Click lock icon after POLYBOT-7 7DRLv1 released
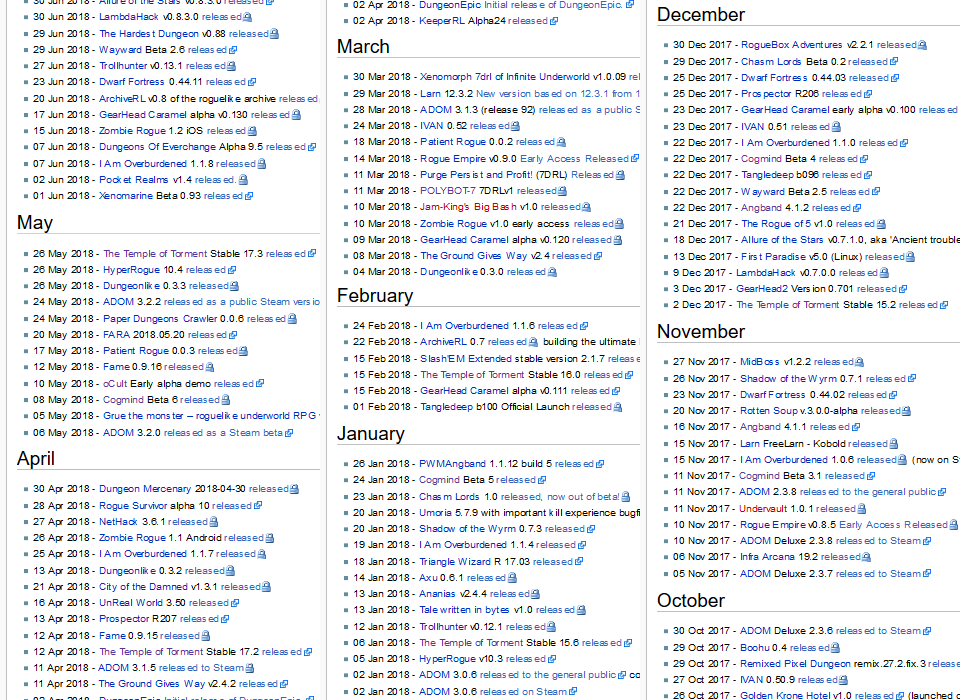960x700 pixels. [562, 191]
